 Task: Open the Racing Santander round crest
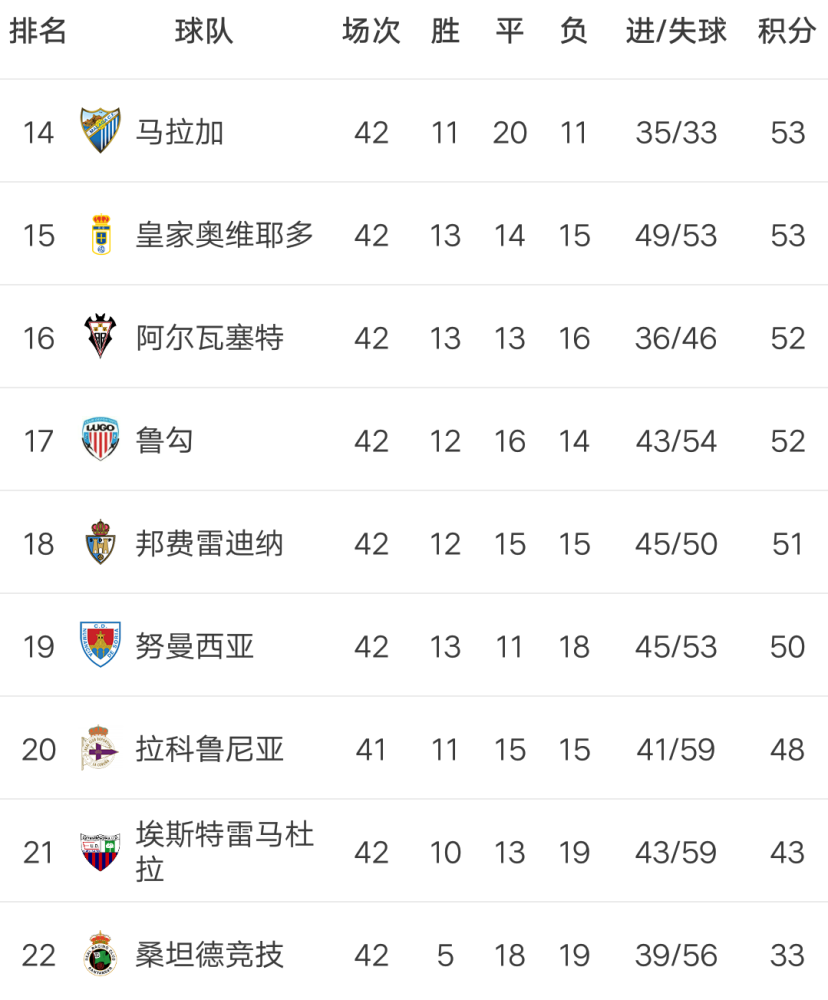pos(100,953)
